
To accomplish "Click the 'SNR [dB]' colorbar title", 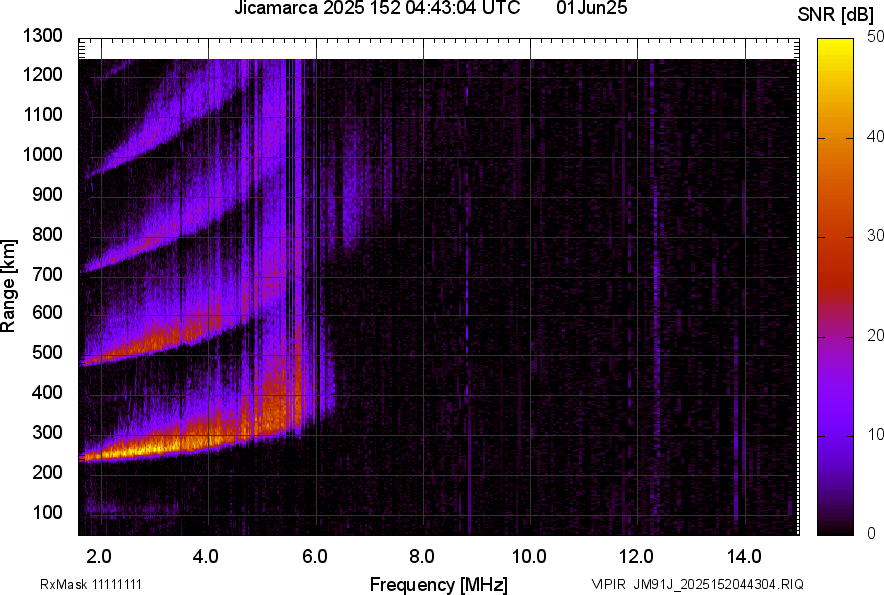I will (836, 15).
